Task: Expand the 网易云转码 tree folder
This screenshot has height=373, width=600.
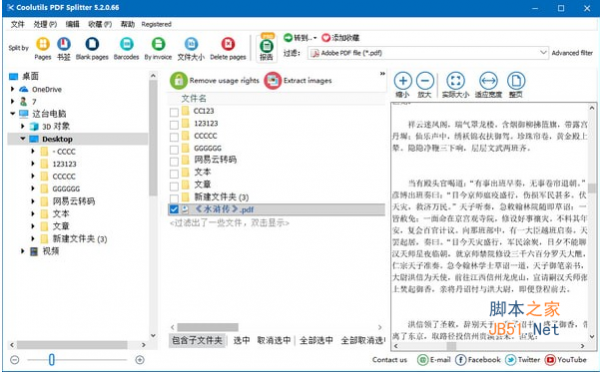Action: point(33,201)
